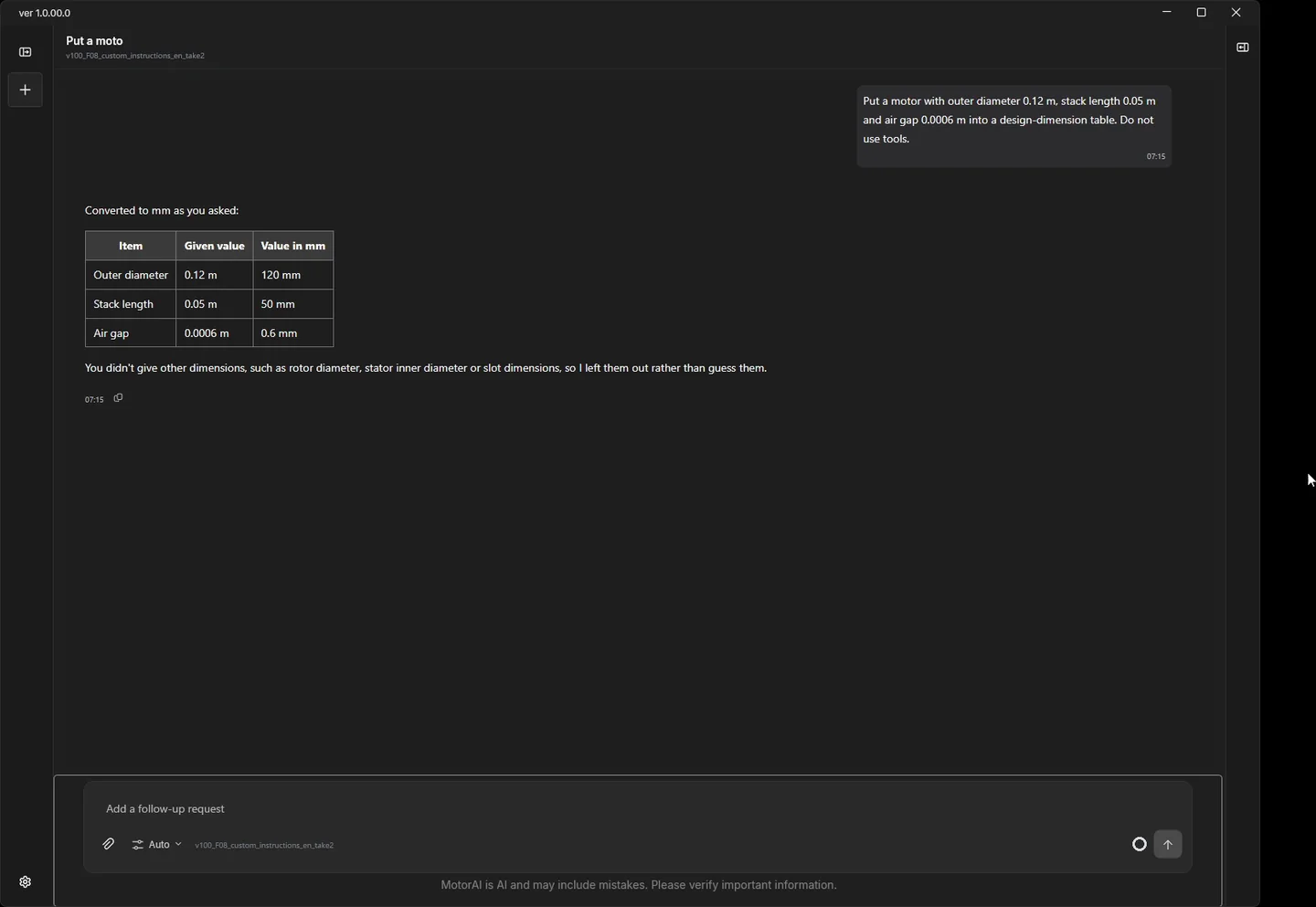The width and height of the screenshot is (1316, 907).
Task: Open settings gear at bottom left
Action: coord(26,881)
